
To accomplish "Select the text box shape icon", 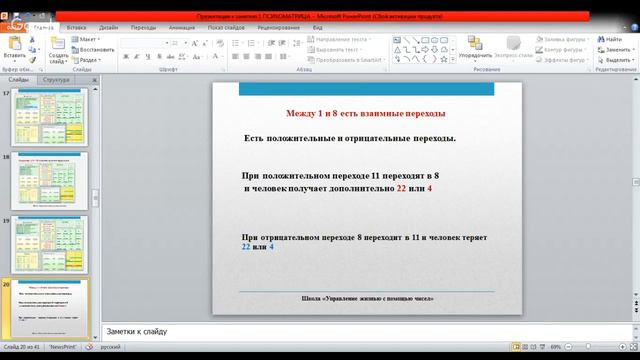I will click(x=397, y=40).
